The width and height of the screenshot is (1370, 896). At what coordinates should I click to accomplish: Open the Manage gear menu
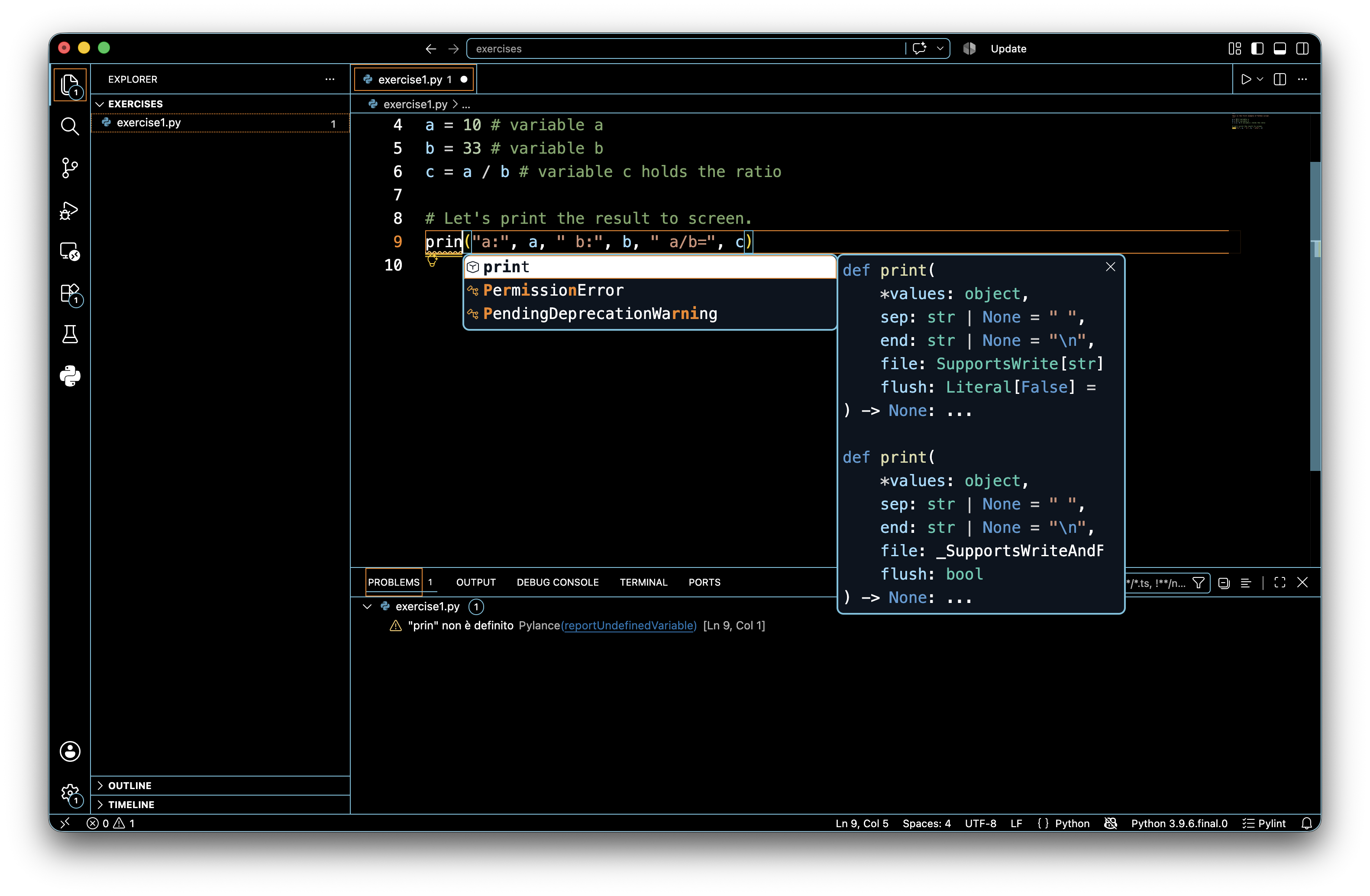click(70, 793)
